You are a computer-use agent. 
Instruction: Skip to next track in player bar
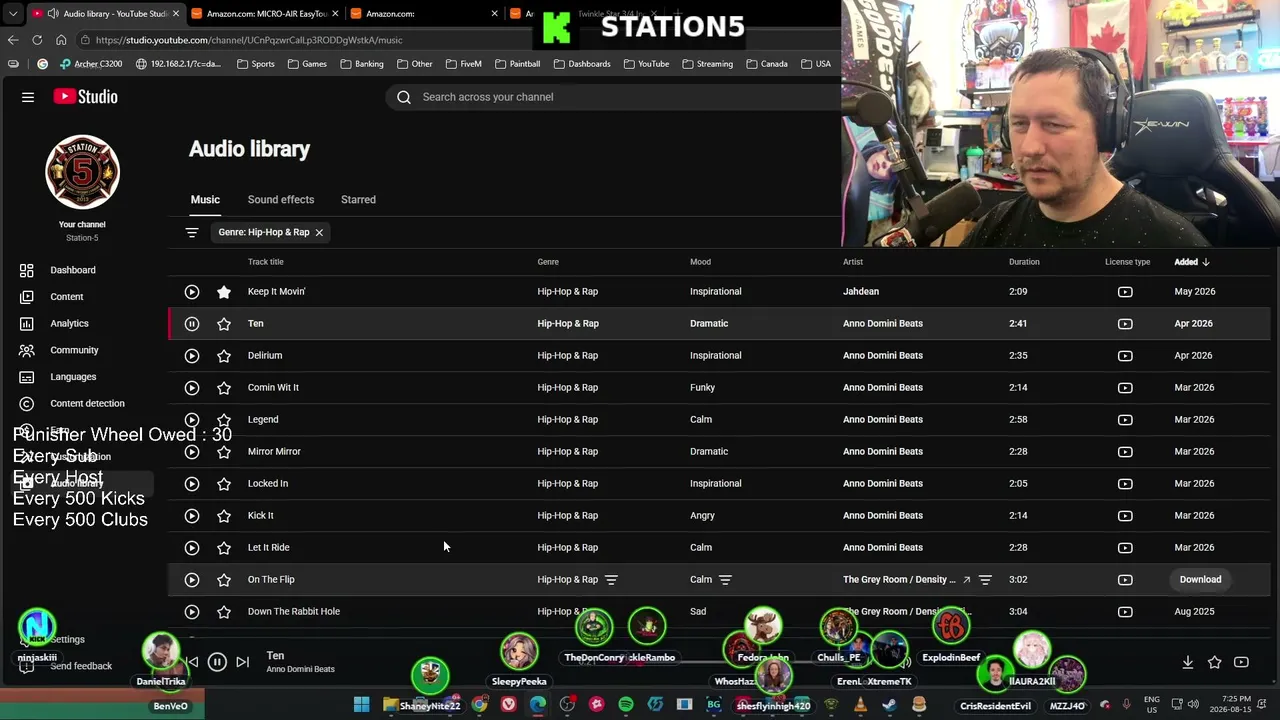(x=242, y=662)
